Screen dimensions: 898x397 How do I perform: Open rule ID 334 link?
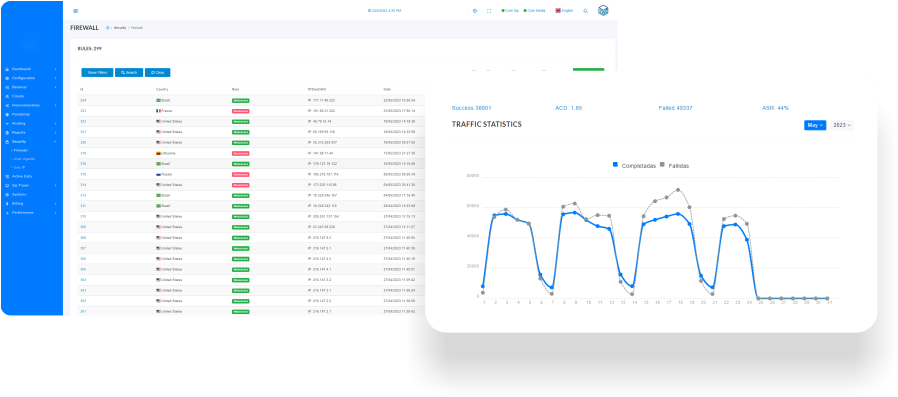pyautogui.click(x=83, y=100)
